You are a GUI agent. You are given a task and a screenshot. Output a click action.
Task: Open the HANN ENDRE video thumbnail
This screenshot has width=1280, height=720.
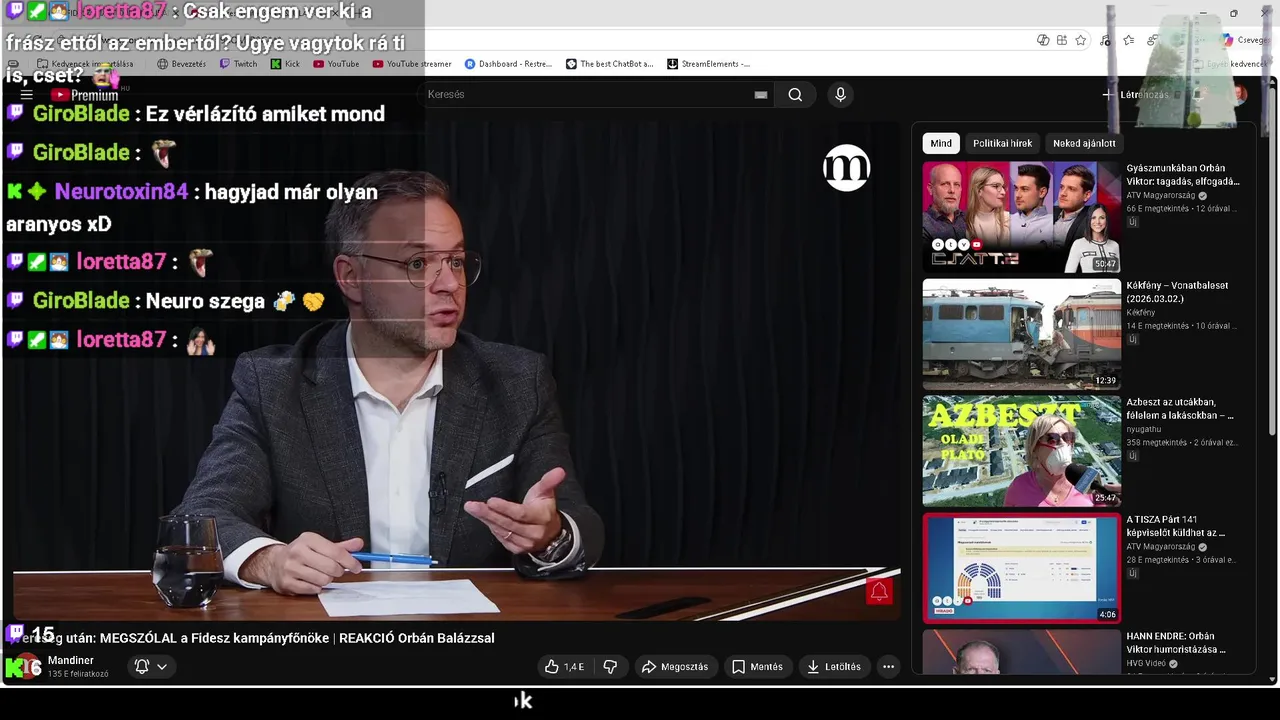[1021, 652]
